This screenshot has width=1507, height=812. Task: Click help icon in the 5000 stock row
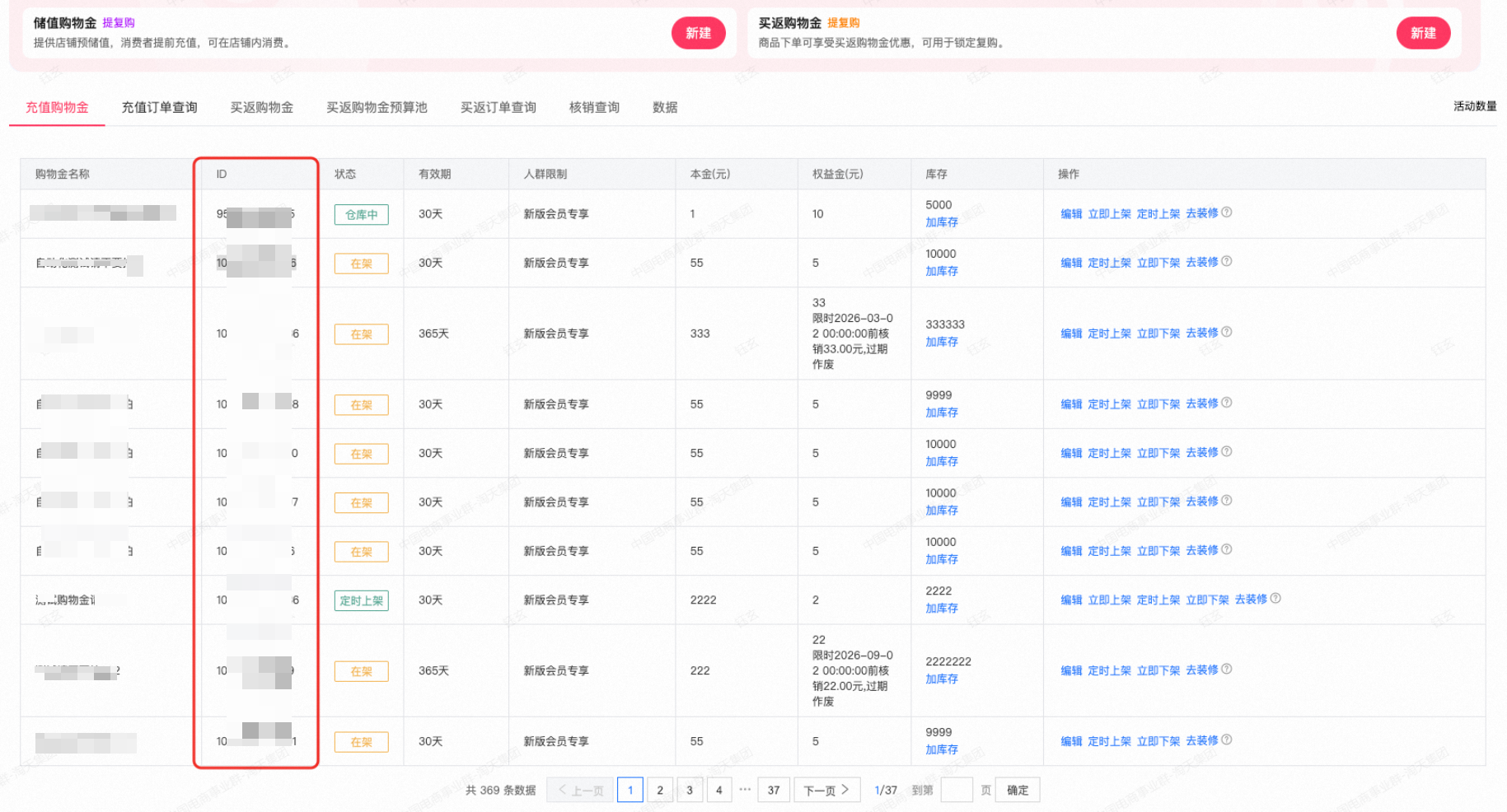1226,212
